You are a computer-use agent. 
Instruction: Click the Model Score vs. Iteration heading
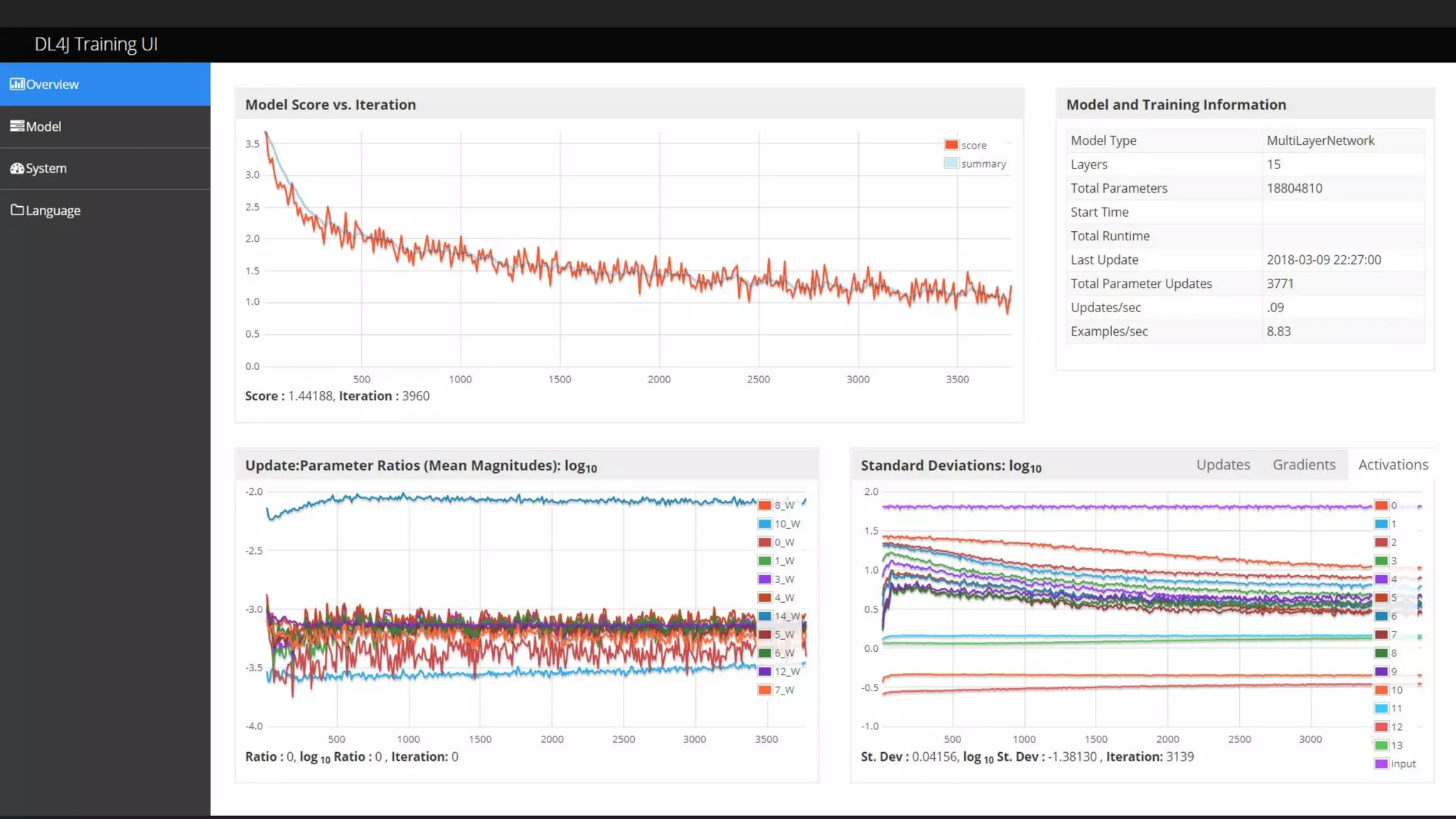[330, 105]
